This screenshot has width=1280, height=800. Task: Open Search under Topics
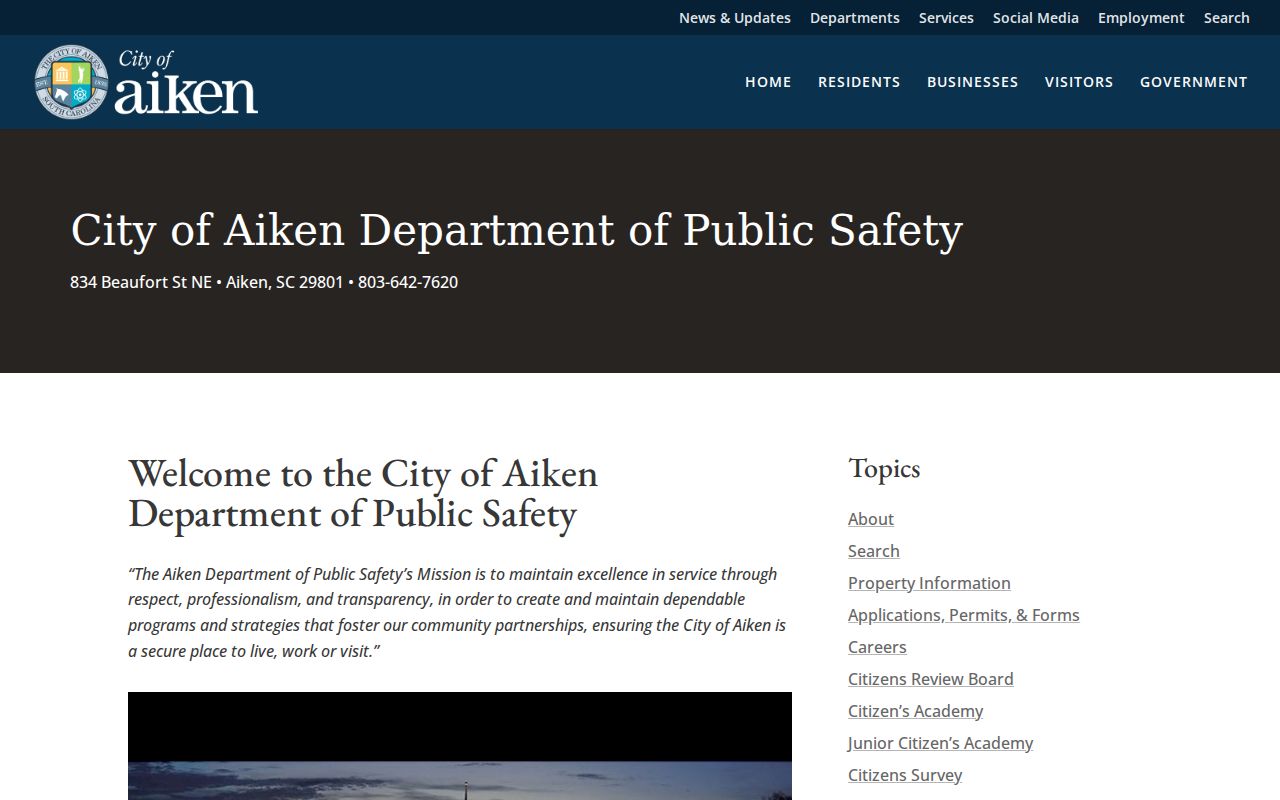click(x=874, y=551)
